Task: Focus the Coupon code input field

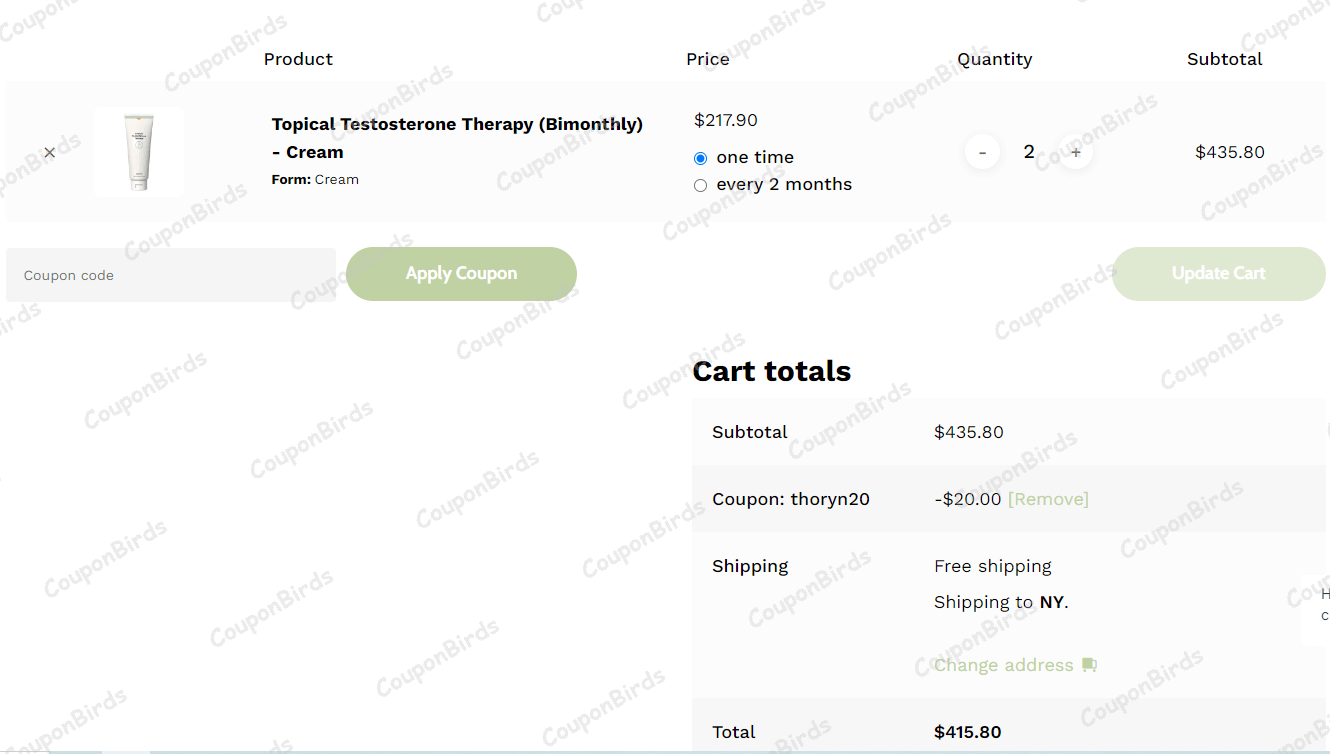Action: [x=171, y=275]
